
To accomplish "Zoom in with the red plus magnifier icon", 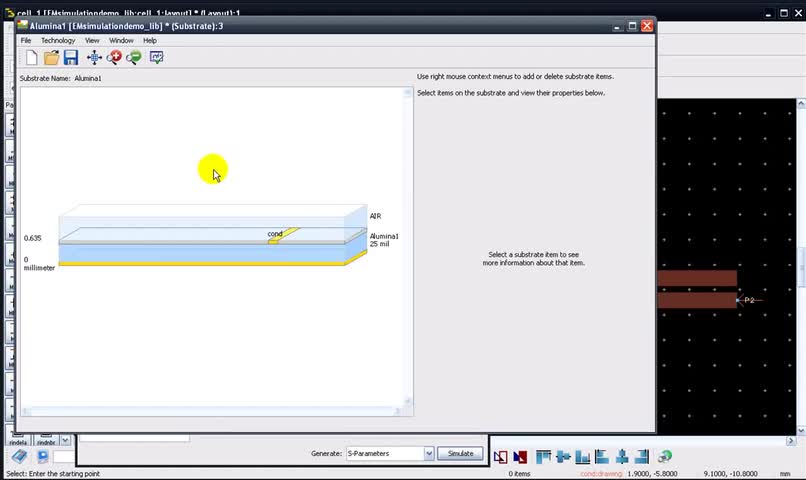I will 114,58.
